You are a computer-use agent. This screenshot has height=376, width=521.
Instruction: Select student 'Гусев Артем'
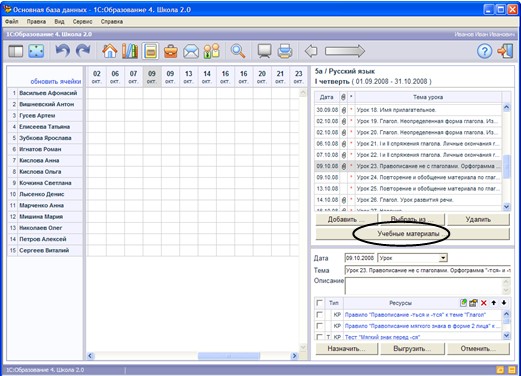click(x=45, y=115)
